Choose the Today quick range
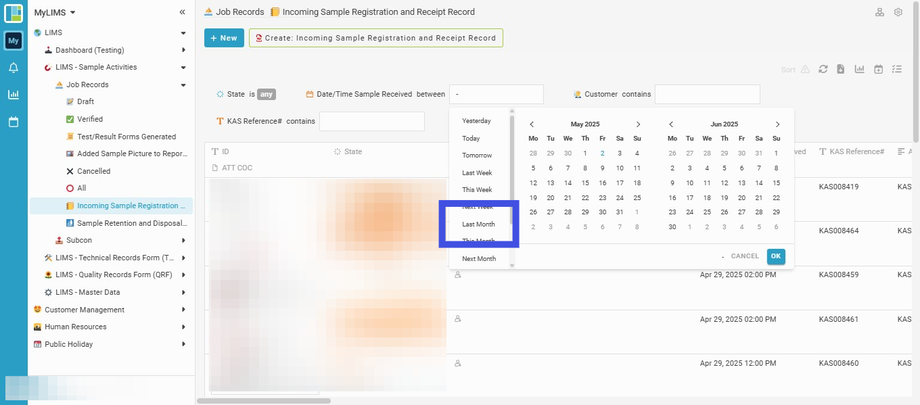920x405 pixels. click(x=471, y=139)
